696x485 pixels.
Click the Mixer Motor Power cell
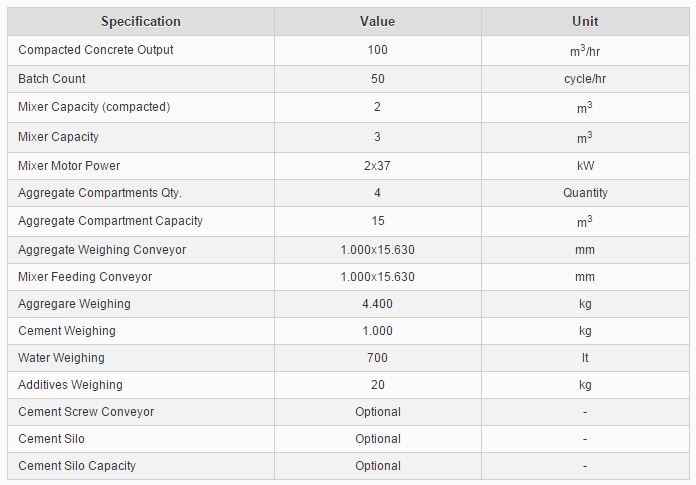tap(69, 165)
